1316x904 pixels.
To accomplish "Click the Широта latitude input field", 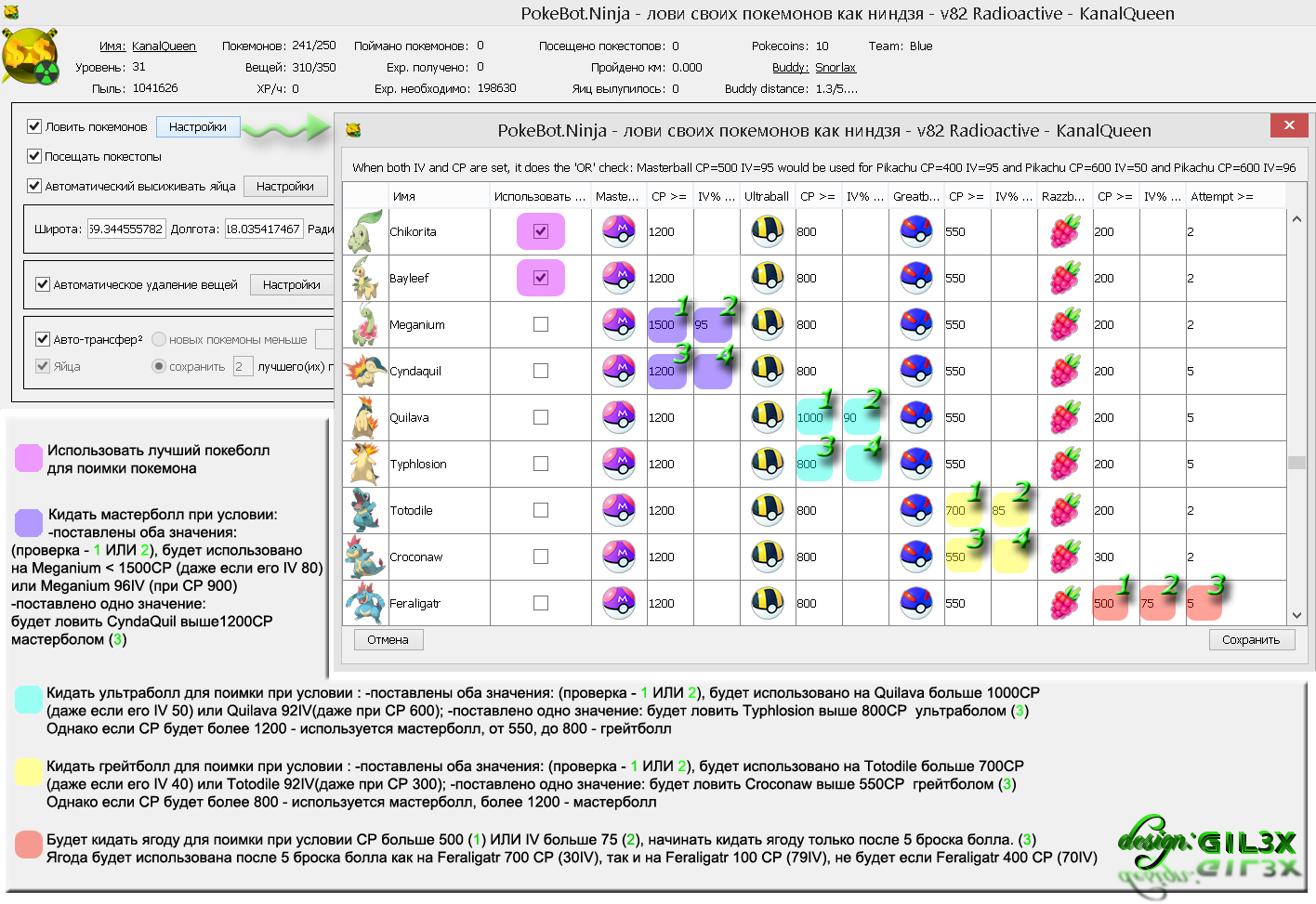I will click(126, 229).
